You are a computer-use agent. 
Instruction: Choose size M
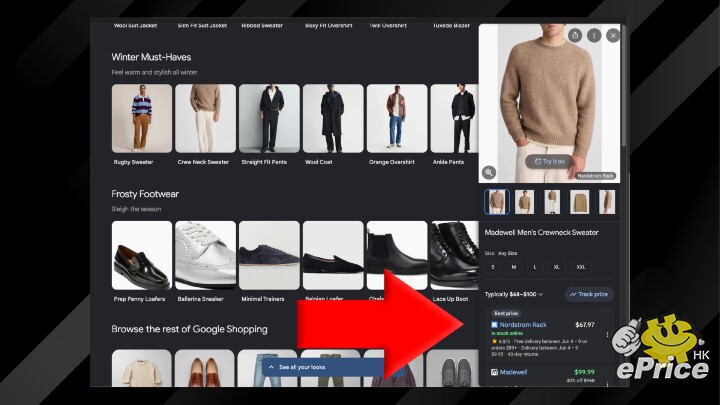click(x=514, y=267)
